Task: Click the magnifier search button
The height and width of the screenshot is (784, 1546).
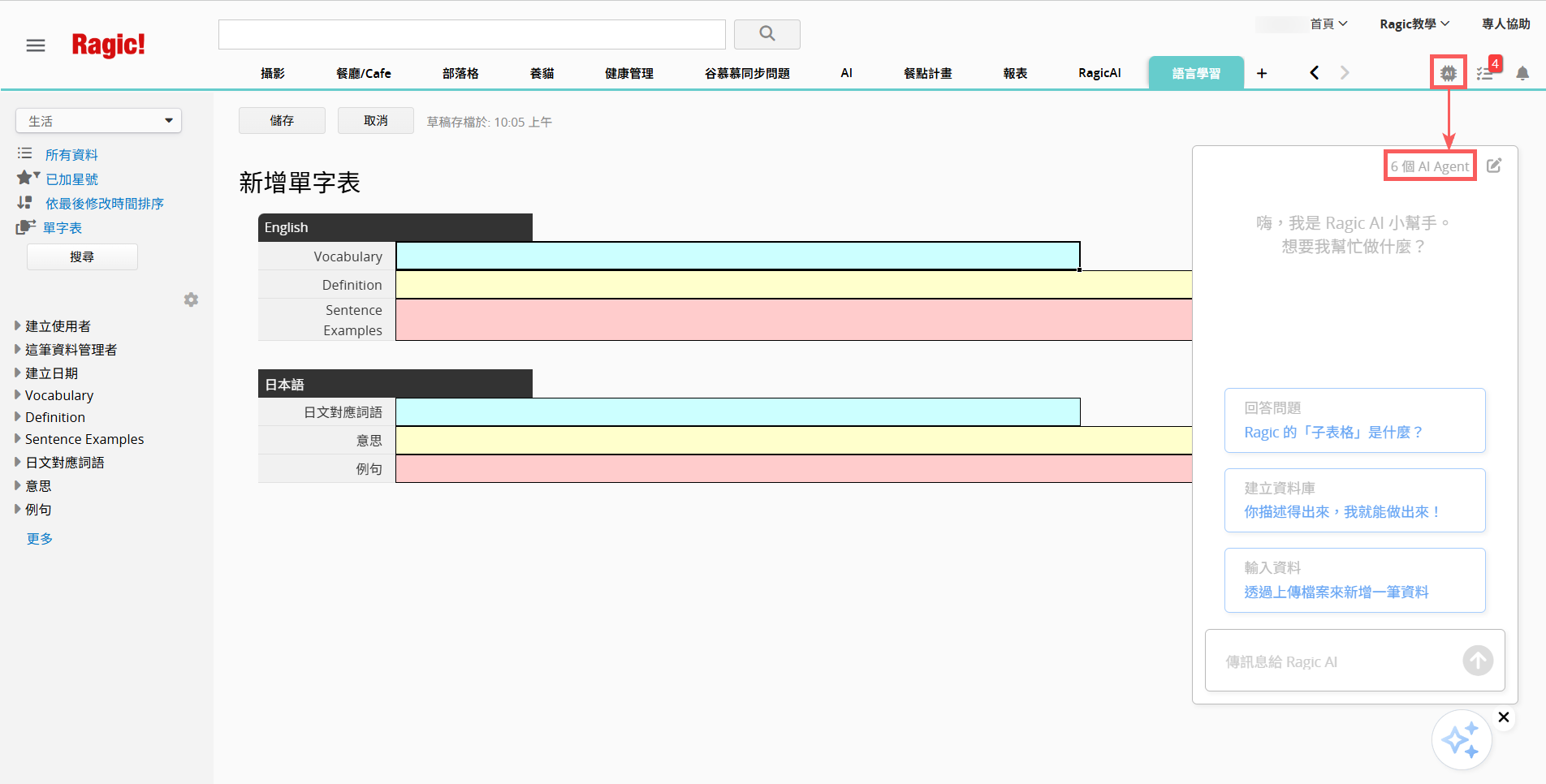Action: [767, 34]
